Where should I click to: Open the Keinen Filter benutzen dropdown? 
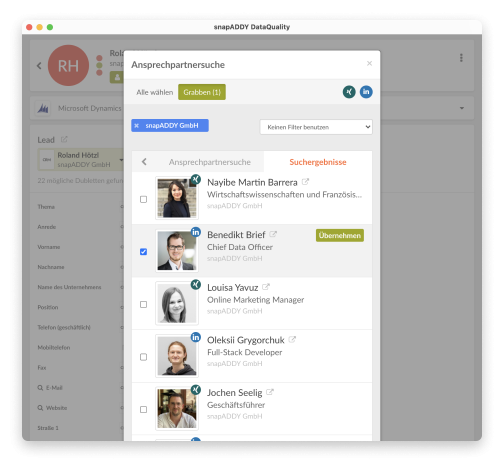[x=316, y=127]
